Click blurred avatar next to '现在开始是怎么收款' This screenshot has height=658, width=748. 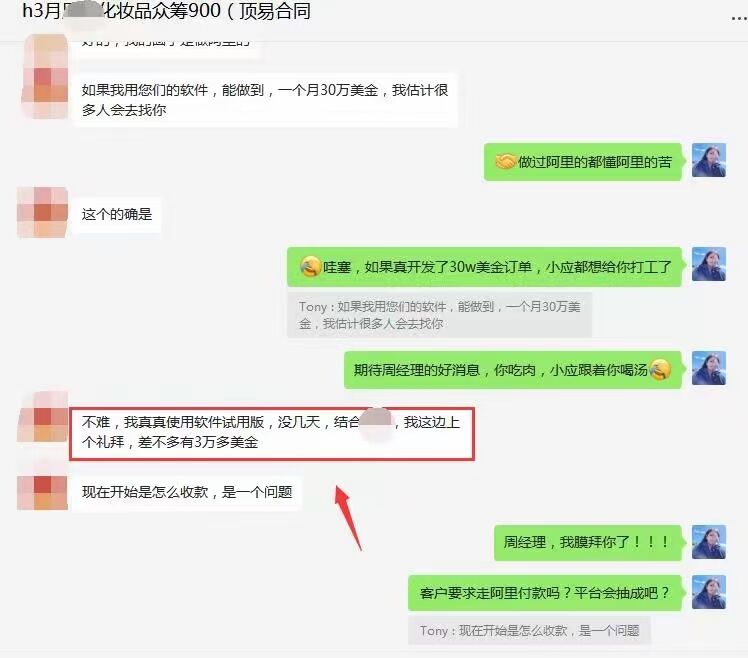(42, 492)
